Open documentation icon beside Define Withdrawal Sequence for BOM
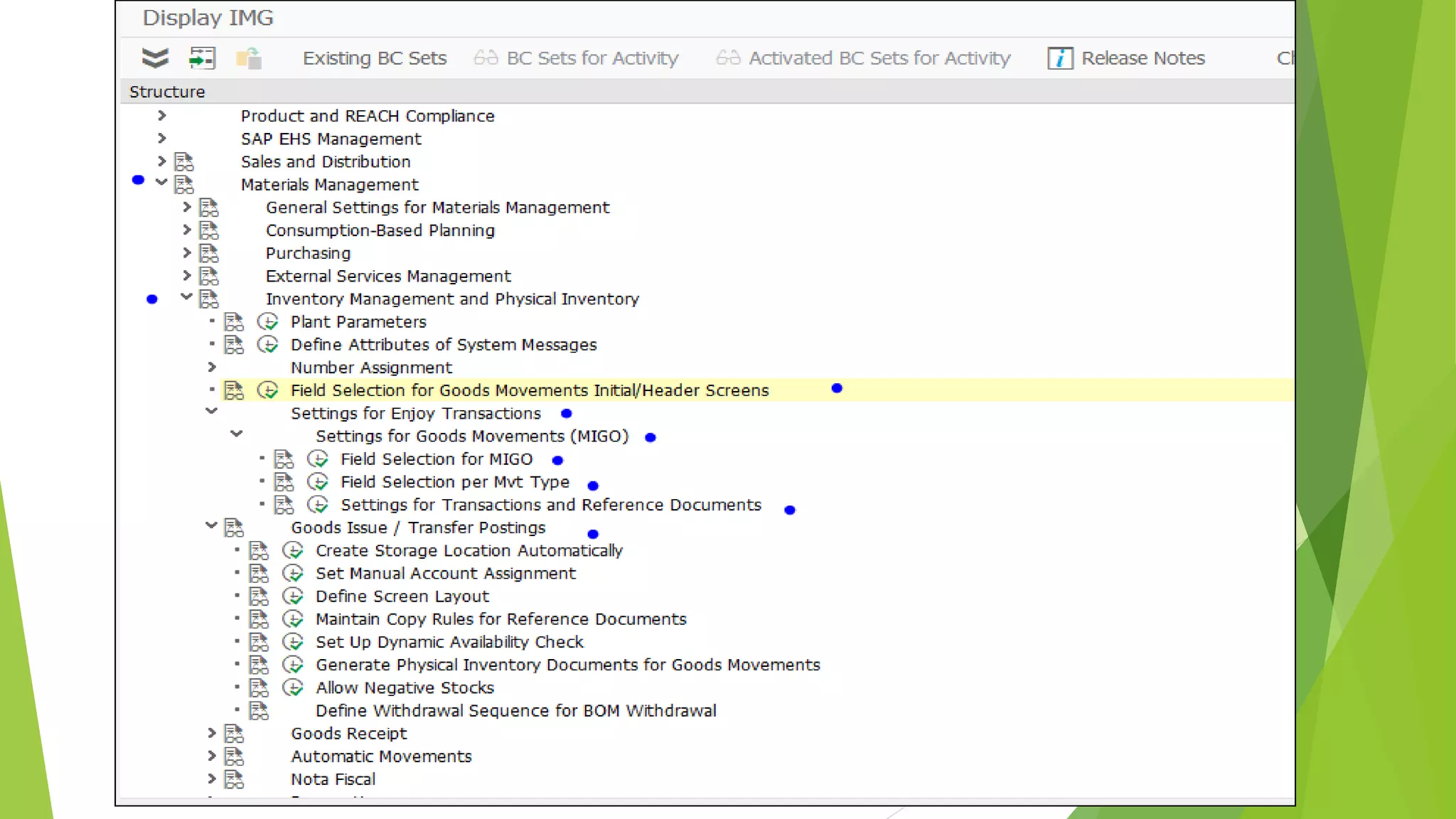This screenshot has width=1456, height=819. pyautogui.click(x=259, y=710)
